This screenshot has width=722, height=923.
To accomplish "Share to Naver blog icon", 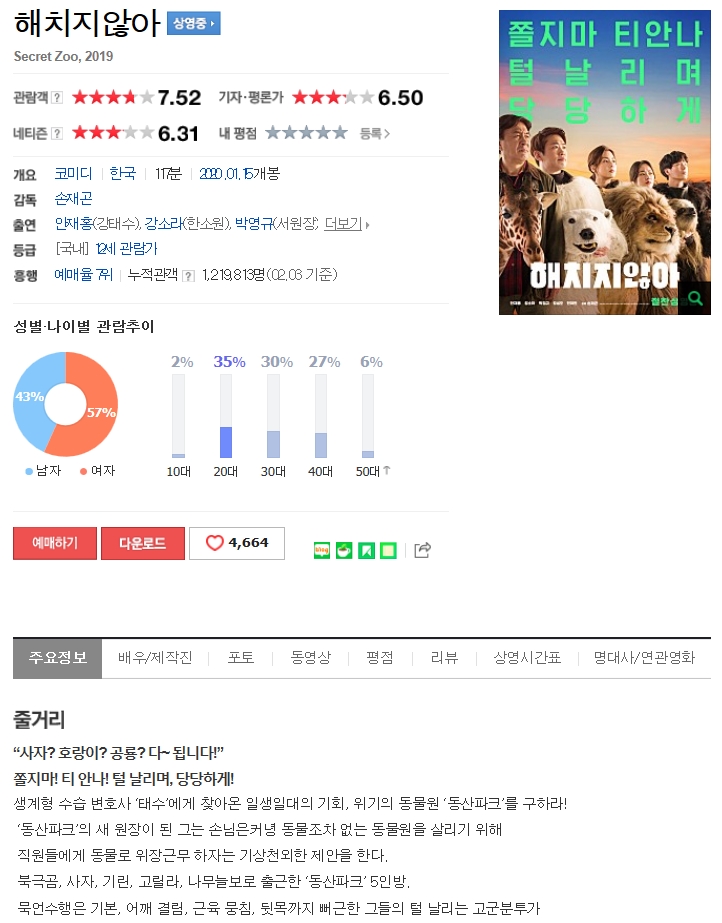I will pyautogui.click(x=322, y=550).
